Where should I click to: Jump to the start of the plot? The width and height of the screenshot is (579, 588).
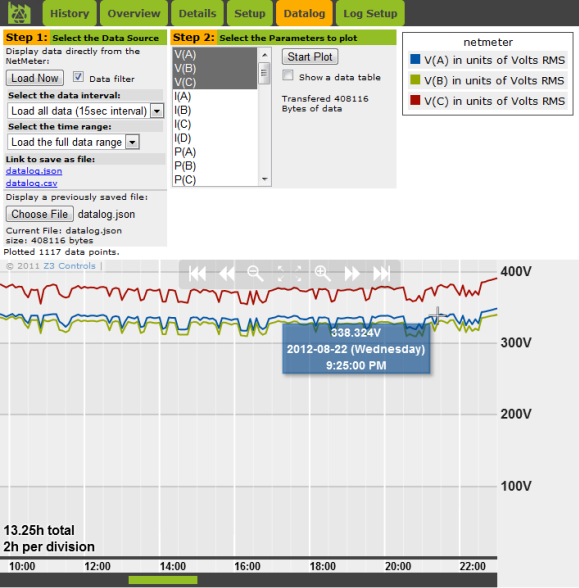coord(197,273)
